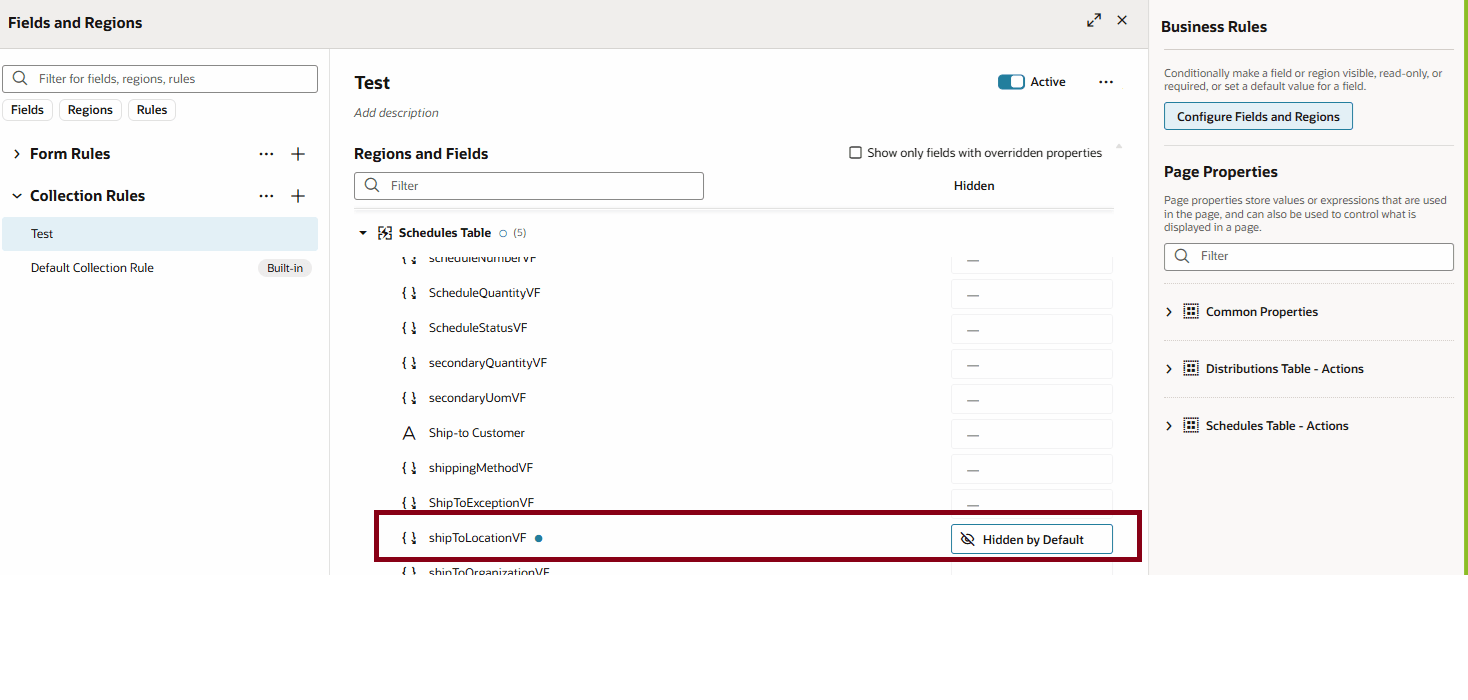Expand Schedules Table - Actions
Screen dimensions: 1468x700
coord(1169,426)
